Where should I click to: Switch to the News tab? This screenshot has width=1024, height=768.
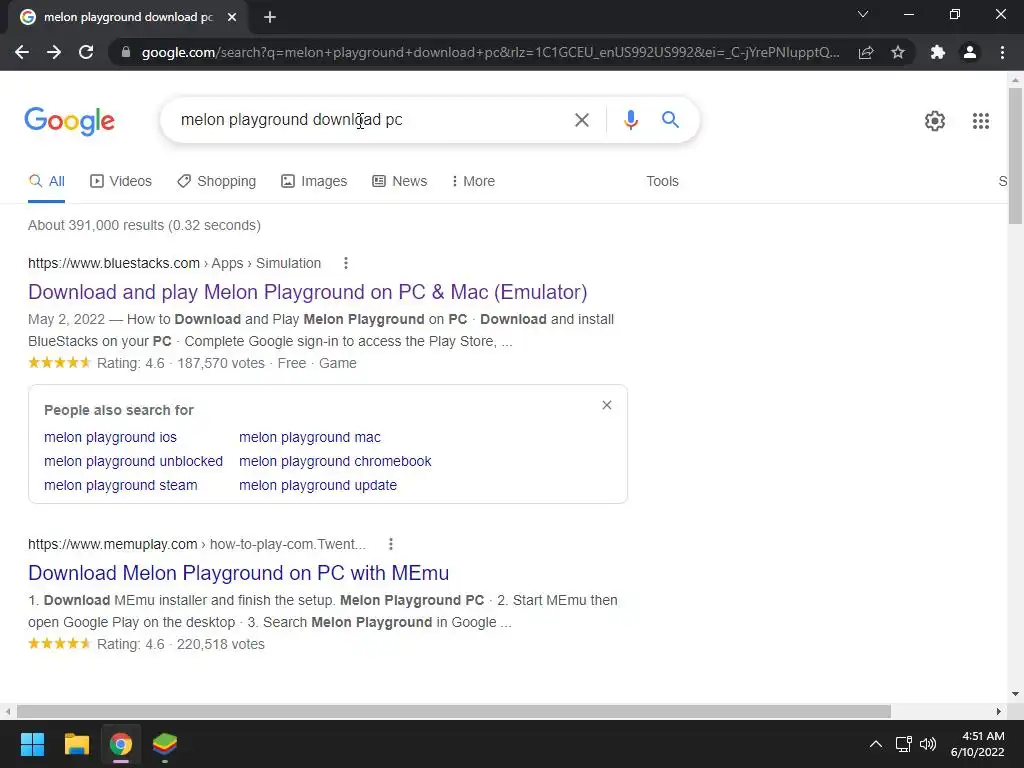click(400, 182)
